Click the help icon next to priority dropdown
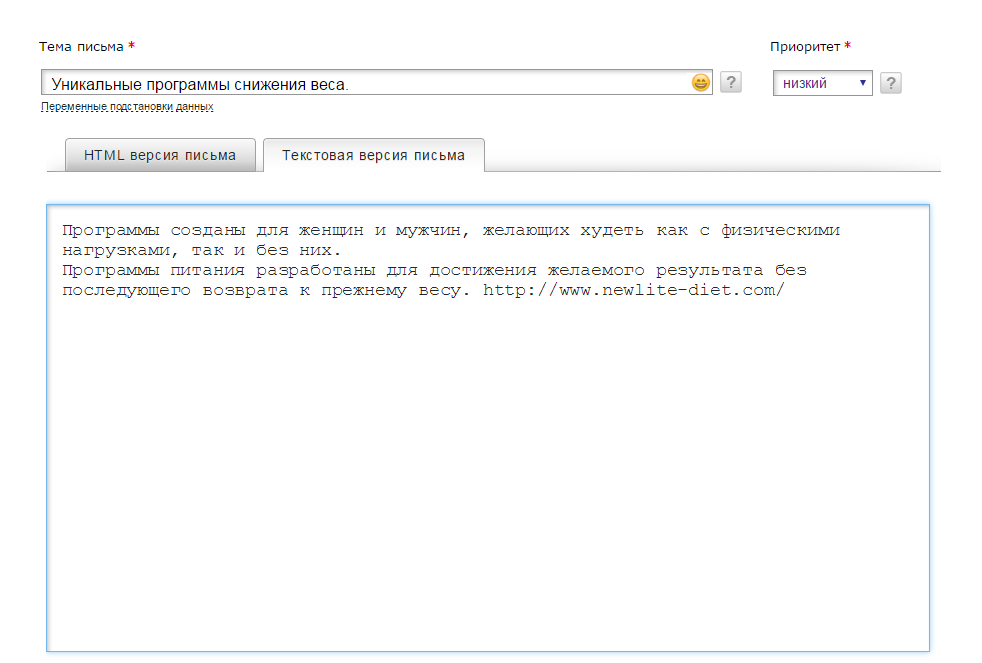 (x=890, y=83)
